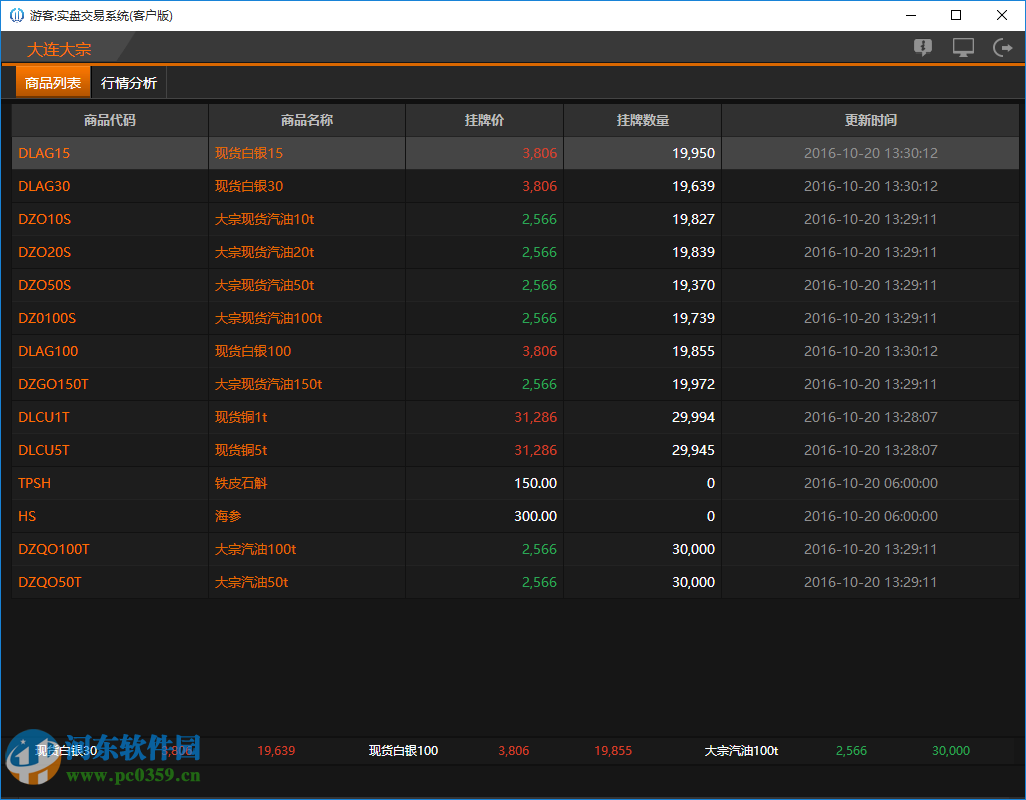This screenshot has width=1026, height=800.
Task: Open the notification message icon
Action: click(x=923, y=47)
